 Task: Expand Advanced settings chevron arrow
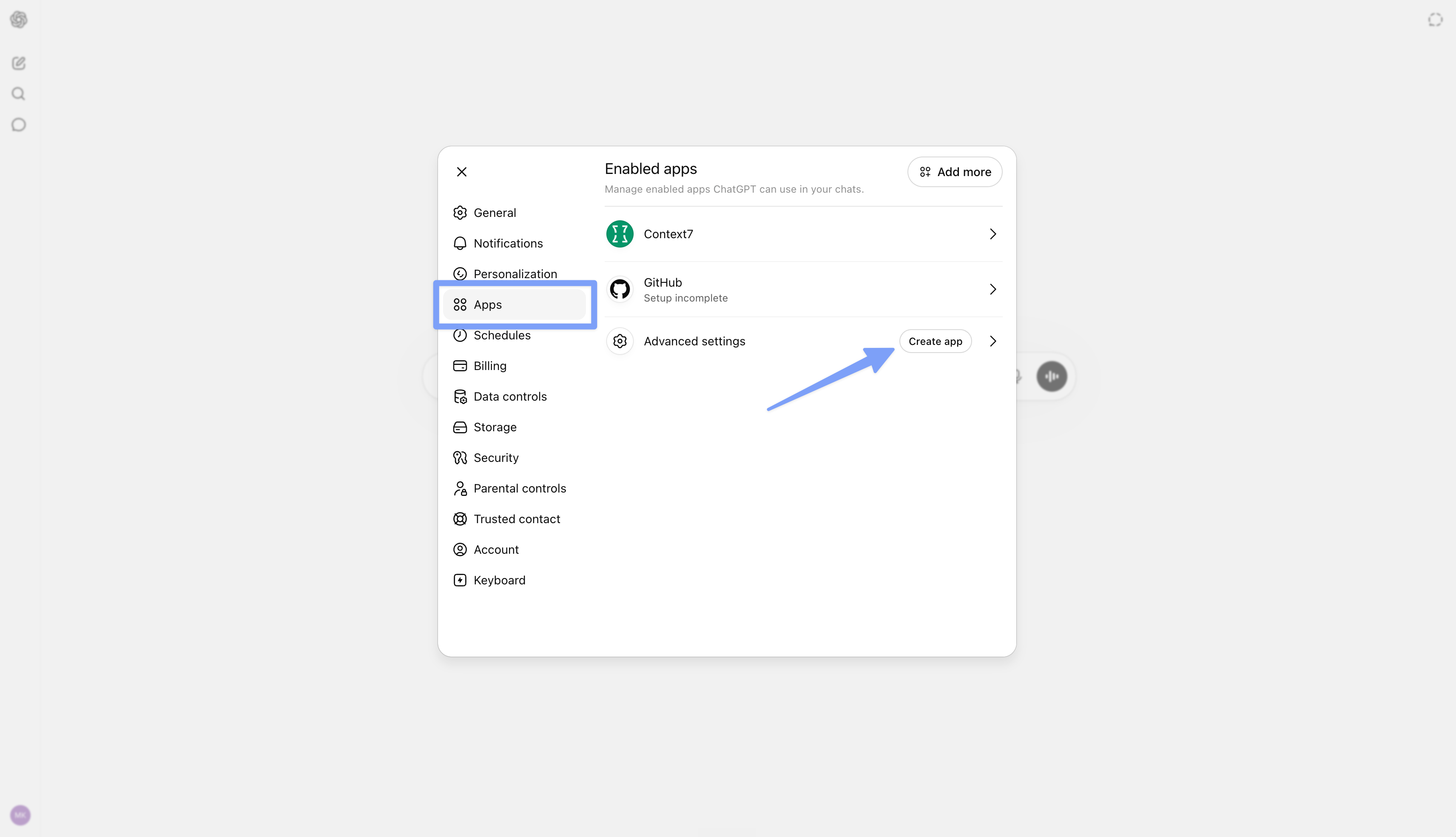tap(992, 342)
